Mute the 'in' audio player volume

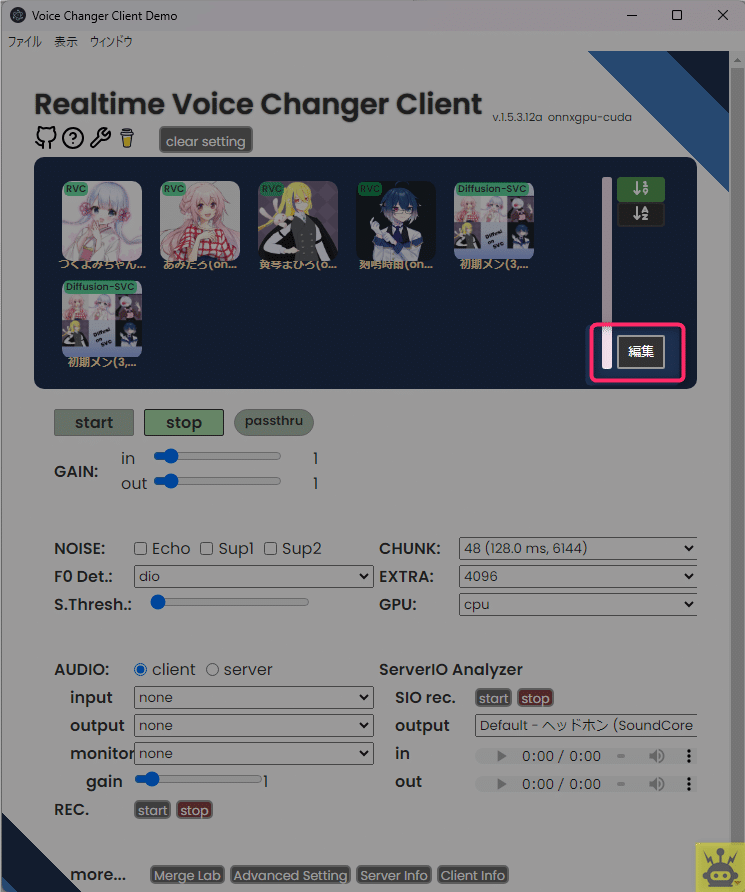tap(656, 755)
